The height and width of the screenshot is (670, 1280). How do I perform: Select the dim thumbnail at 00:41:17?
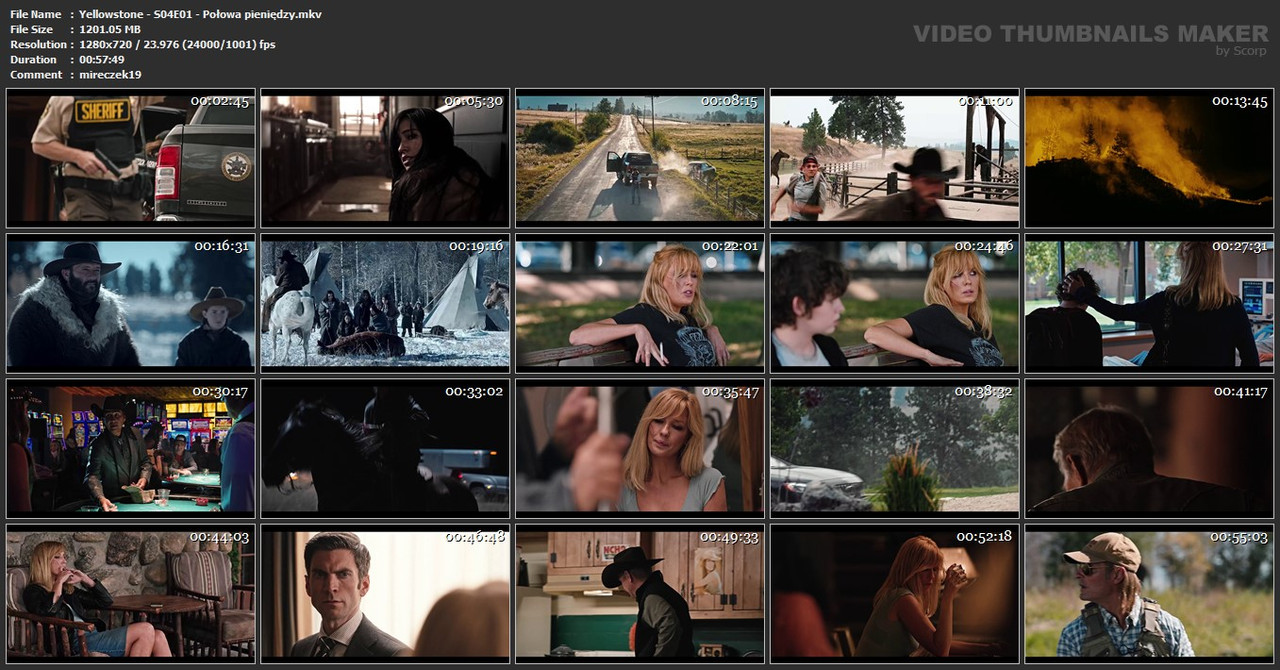[1149, 448]
